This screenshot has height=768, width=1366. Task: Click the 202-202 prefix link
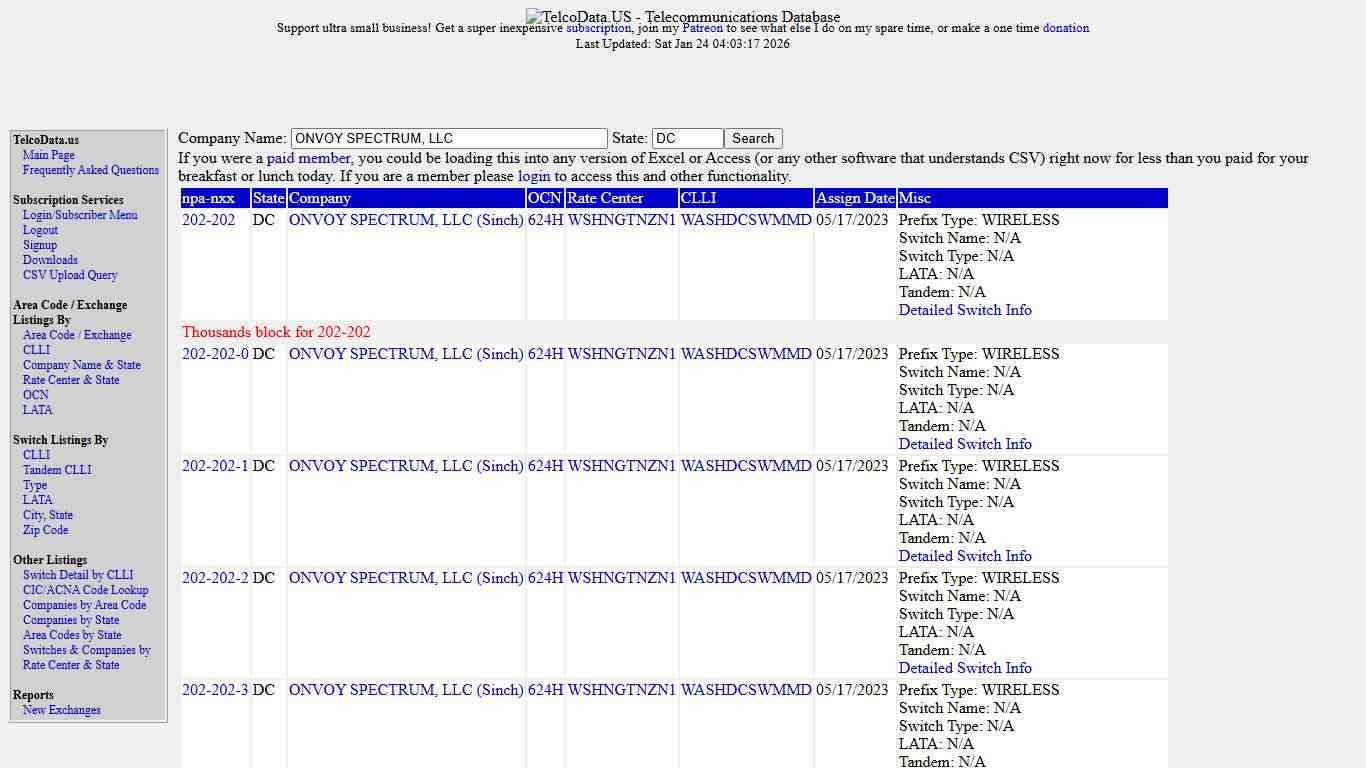208,220
